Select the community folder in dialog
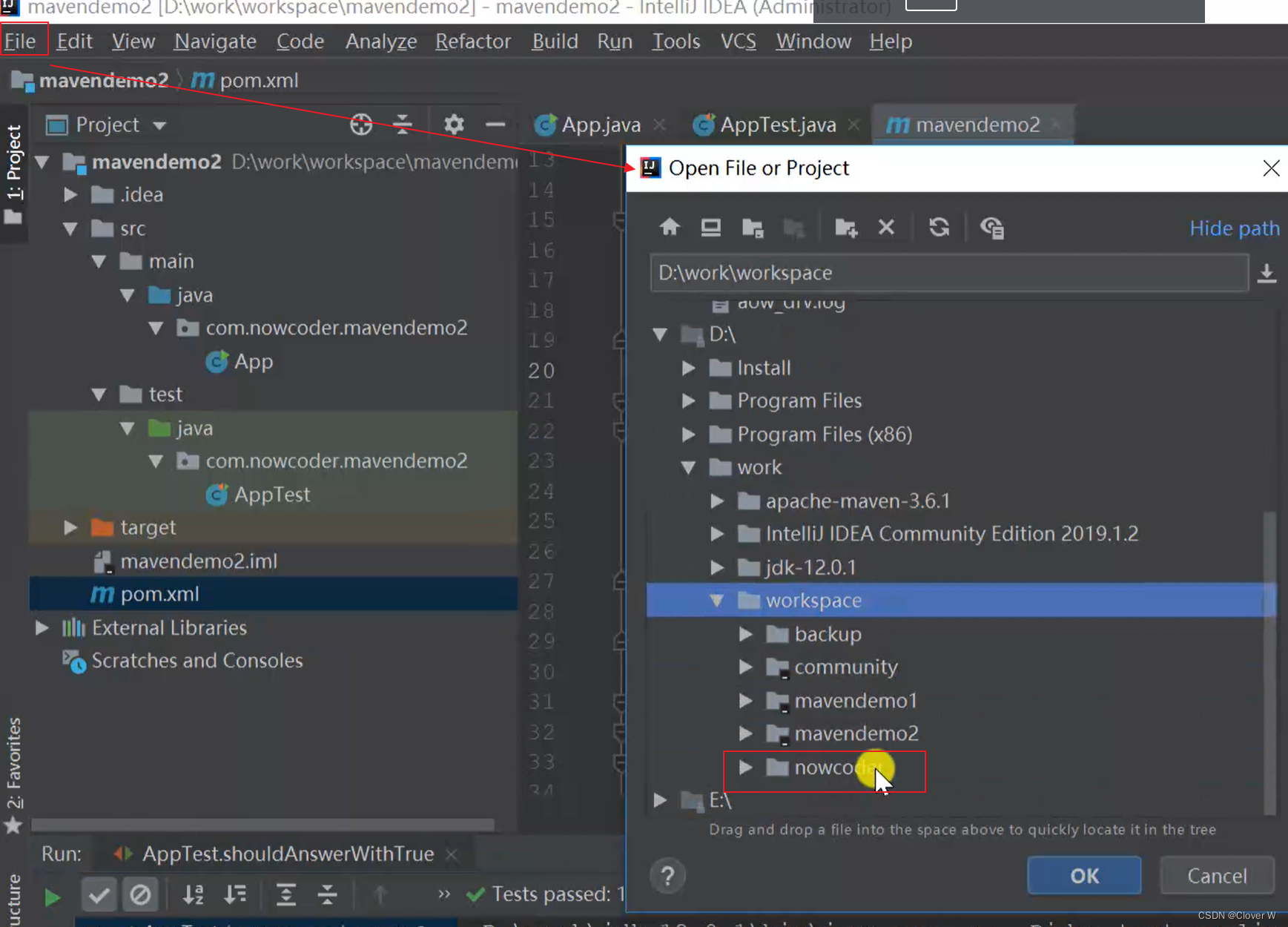The height and width of the screenshot is (927, 1288). [846, 667]
